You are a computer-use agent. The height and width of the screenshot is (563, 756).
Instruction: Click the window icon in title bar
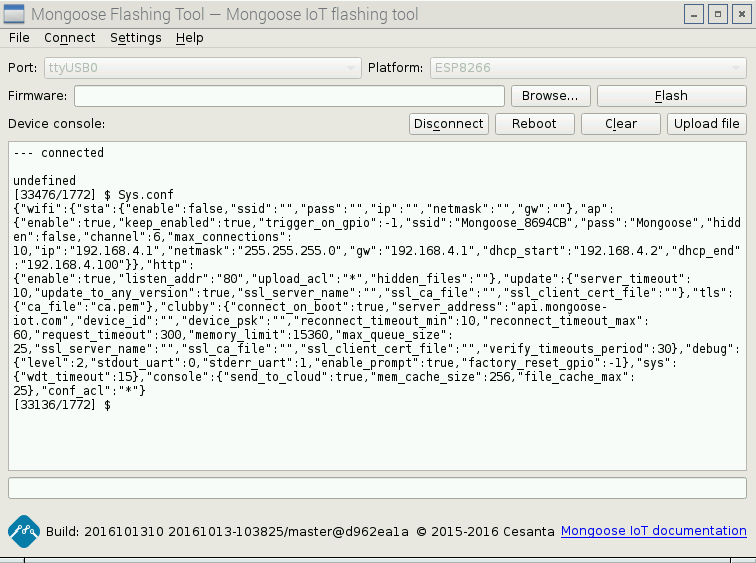coord(15,15)
